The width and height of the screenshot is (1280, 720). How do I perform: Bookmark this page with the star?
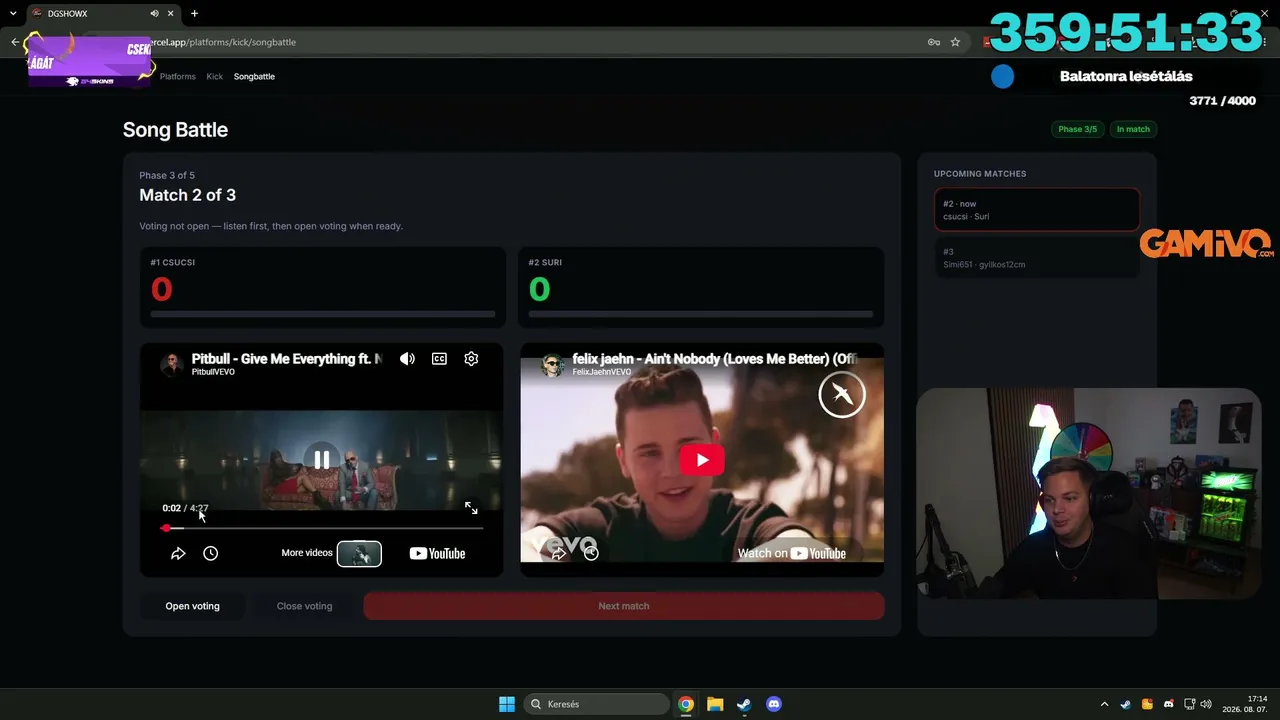coord(955,42)
